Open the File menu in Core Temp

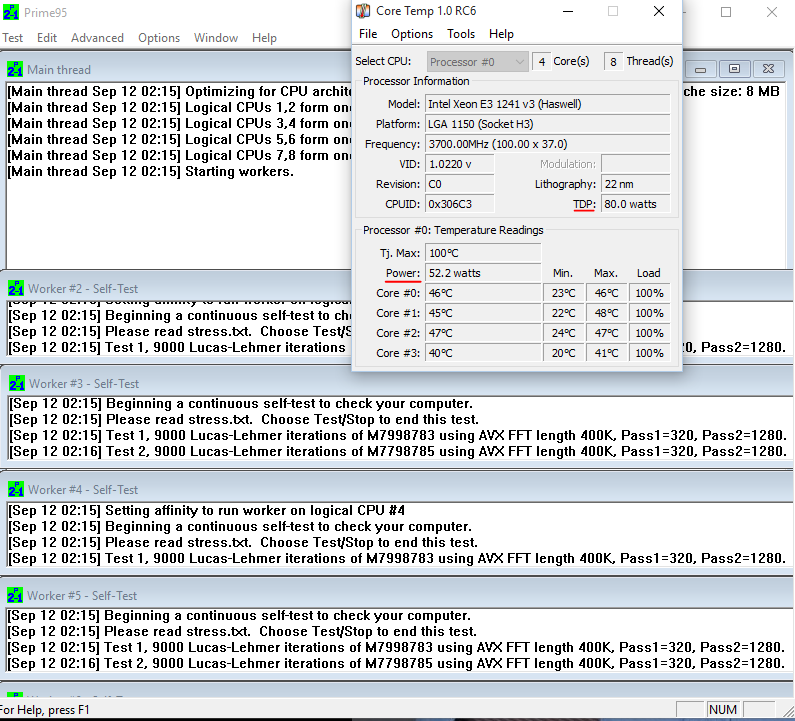[x=368, y=34]
